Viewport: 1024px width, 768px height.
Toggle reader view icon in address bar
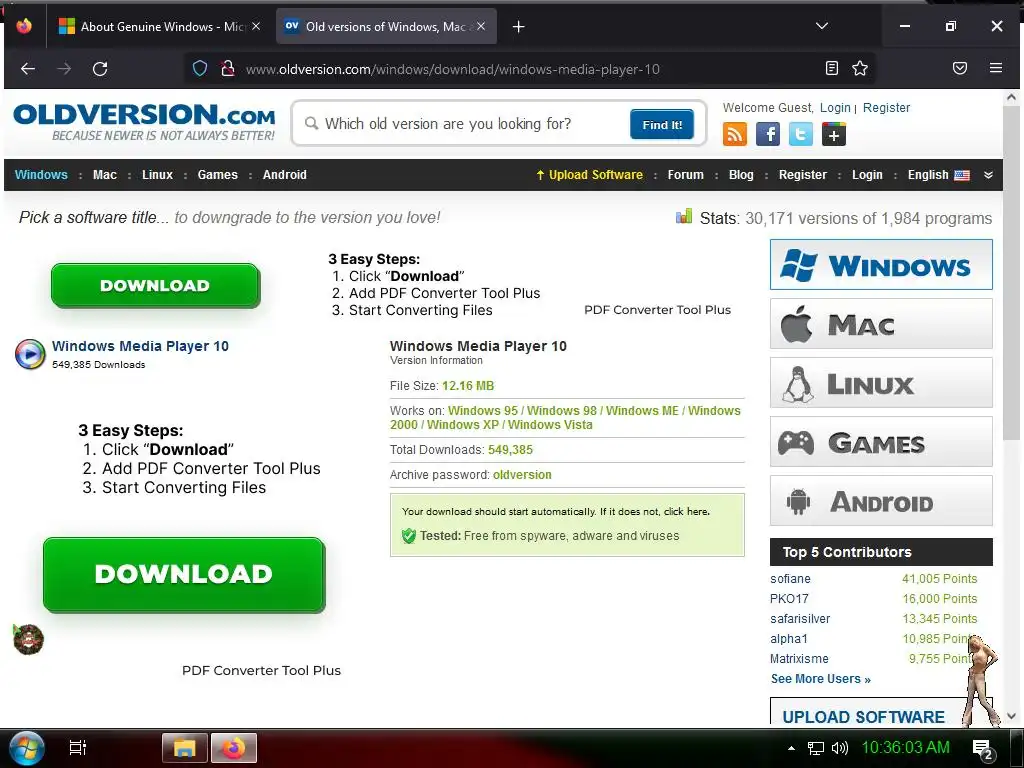tap(831, 68)
